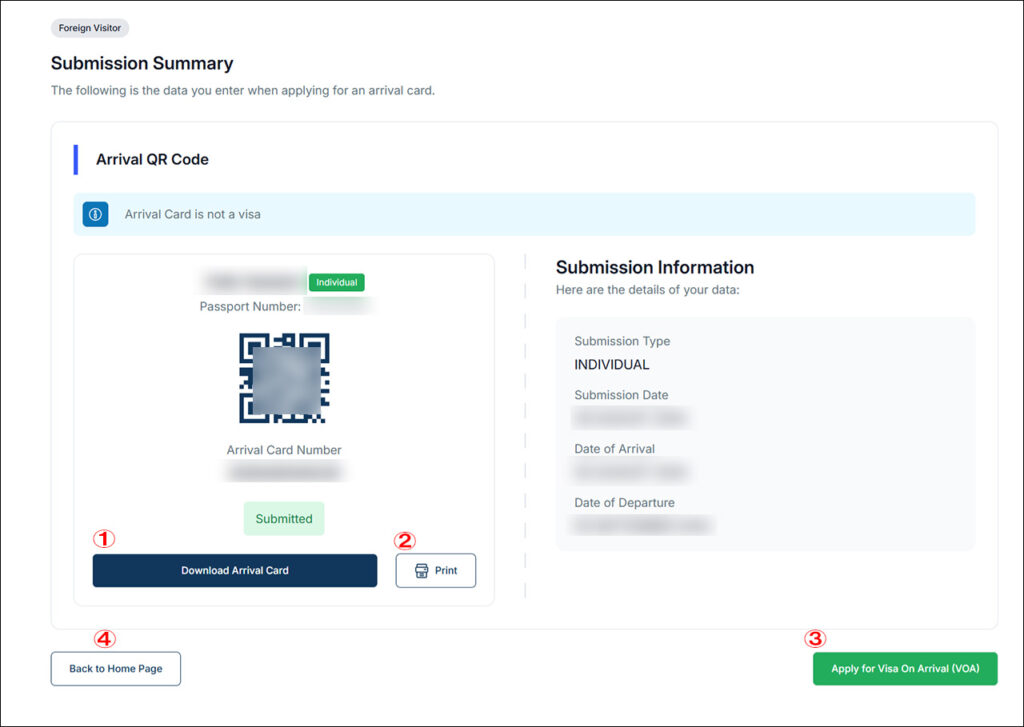
Task: Click the Submitted status label
Action: pos(283,519)
